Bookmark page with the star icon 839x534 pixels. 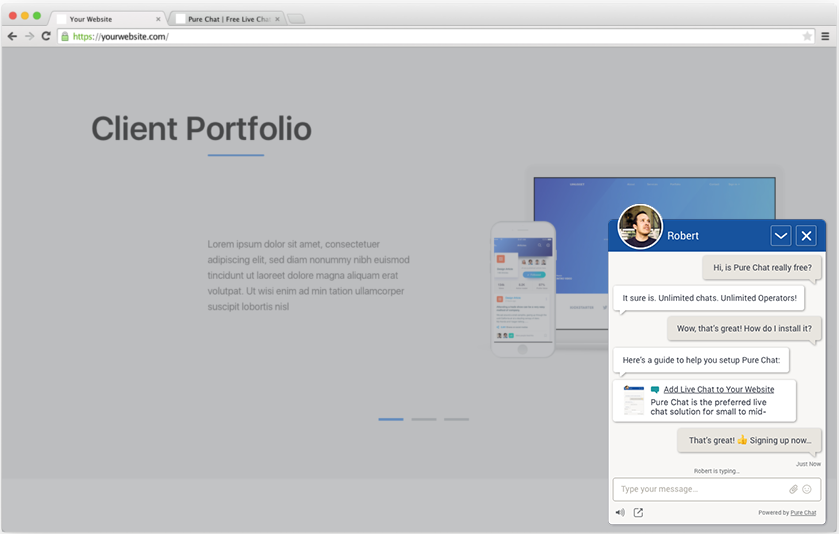coord(807,36)
